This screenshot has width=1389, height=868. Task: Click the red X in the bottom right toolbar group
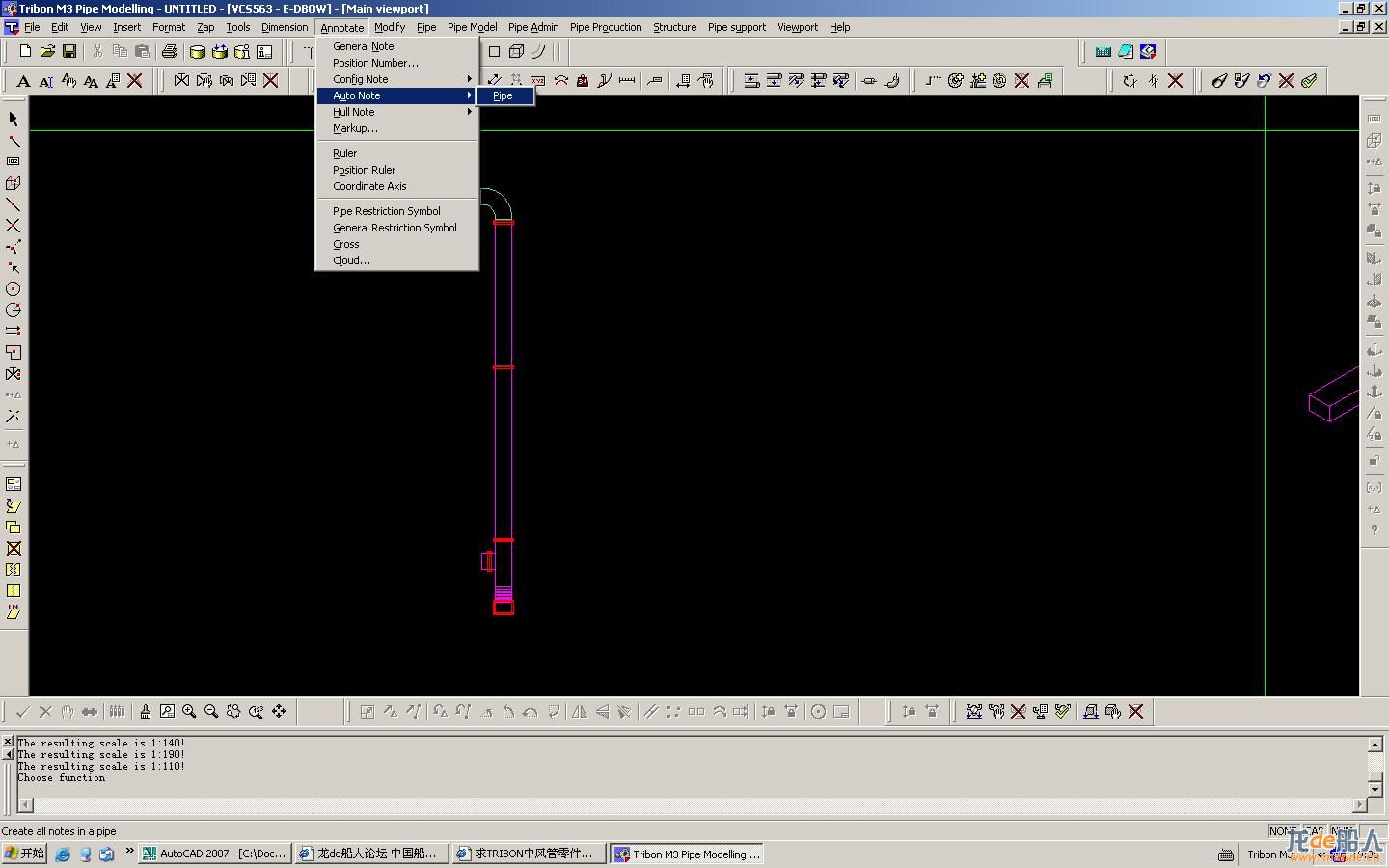tap(1136, 712)
